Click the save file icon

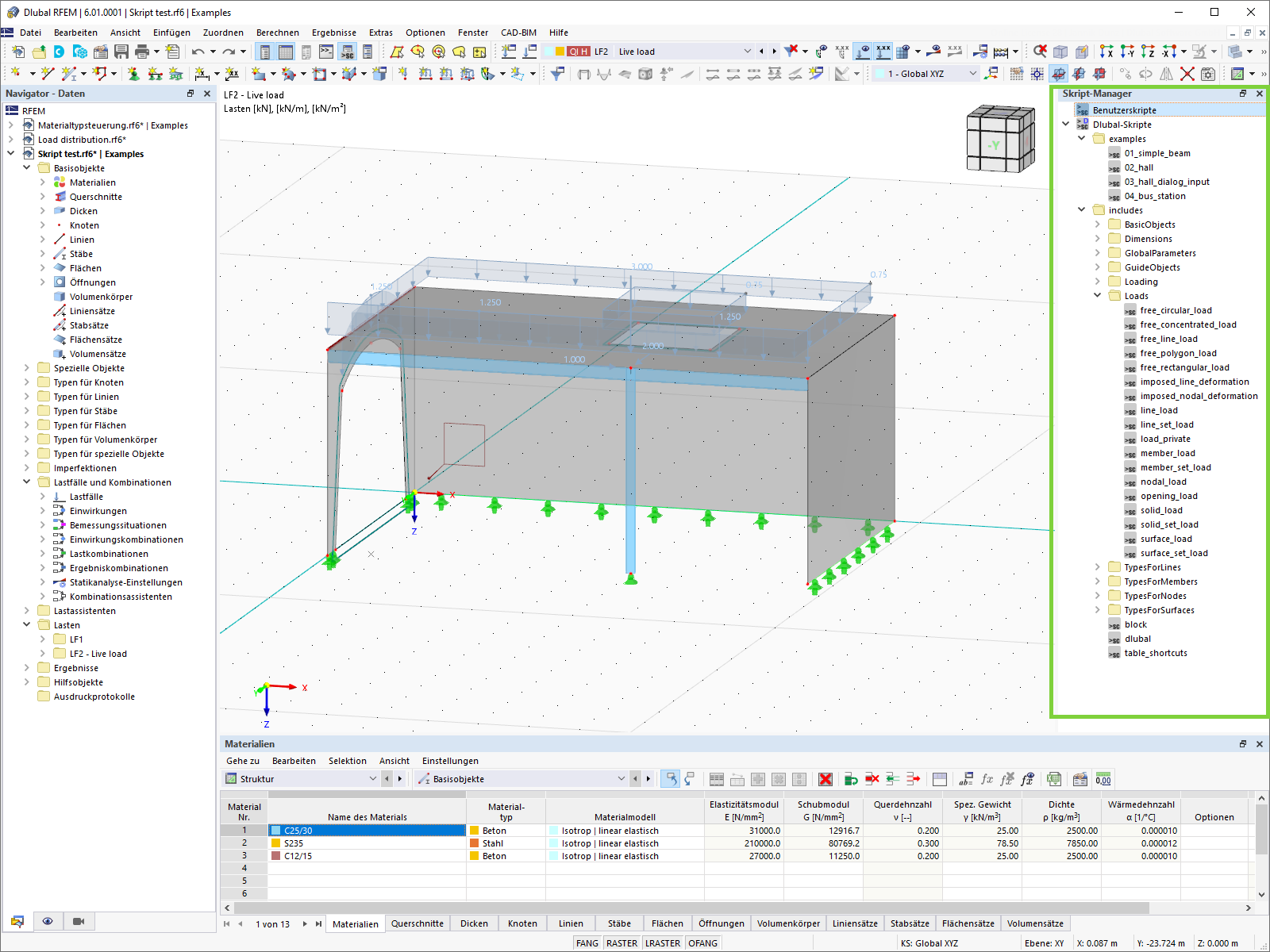[121, 52]
